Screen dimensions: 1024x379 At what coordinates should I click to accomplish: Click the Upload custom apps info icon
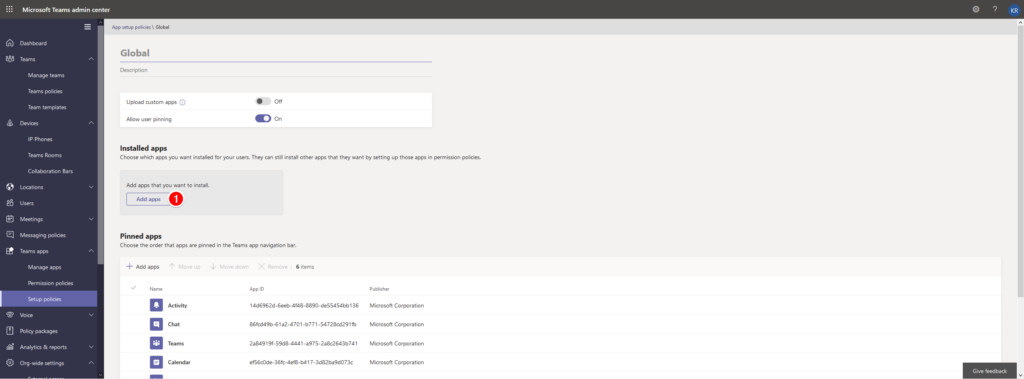click(x=183, y=102)
